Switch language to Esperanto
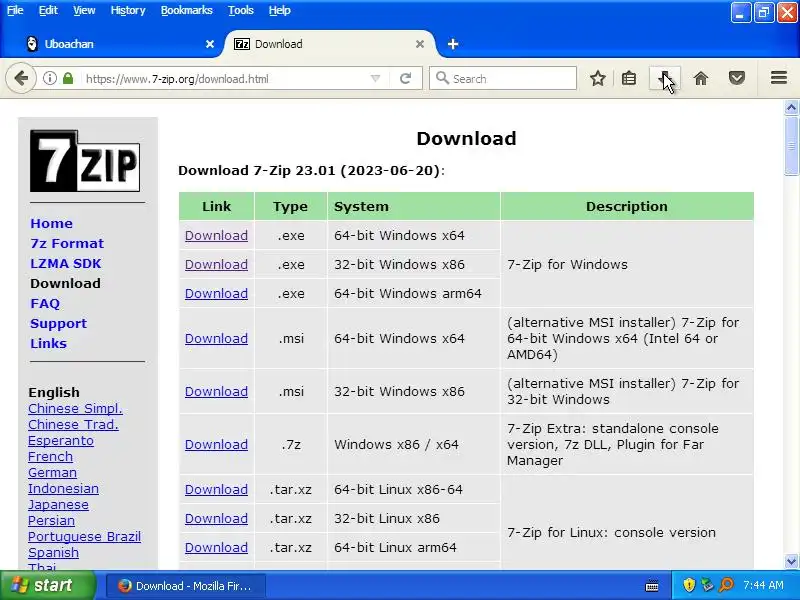 coord(61,441)
